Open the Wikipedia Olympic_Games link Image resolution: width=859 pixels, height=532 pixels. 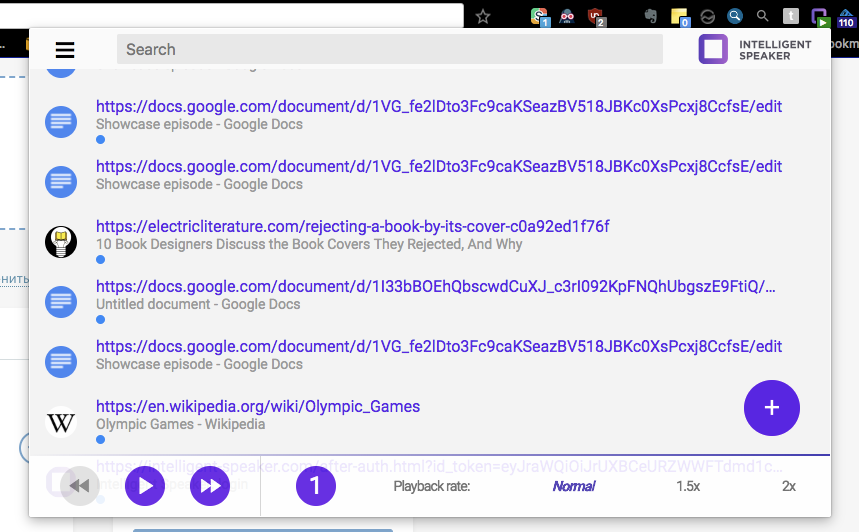coord(258,406)
